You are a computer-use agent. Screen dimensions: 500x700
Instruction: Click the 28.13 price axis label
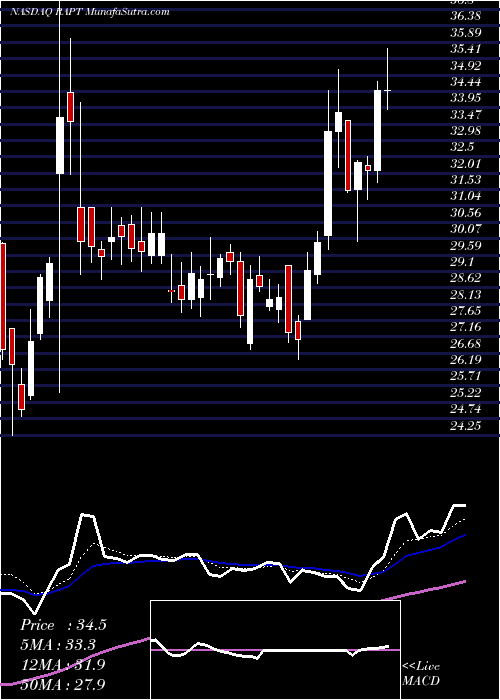click(x=466, y=295)
